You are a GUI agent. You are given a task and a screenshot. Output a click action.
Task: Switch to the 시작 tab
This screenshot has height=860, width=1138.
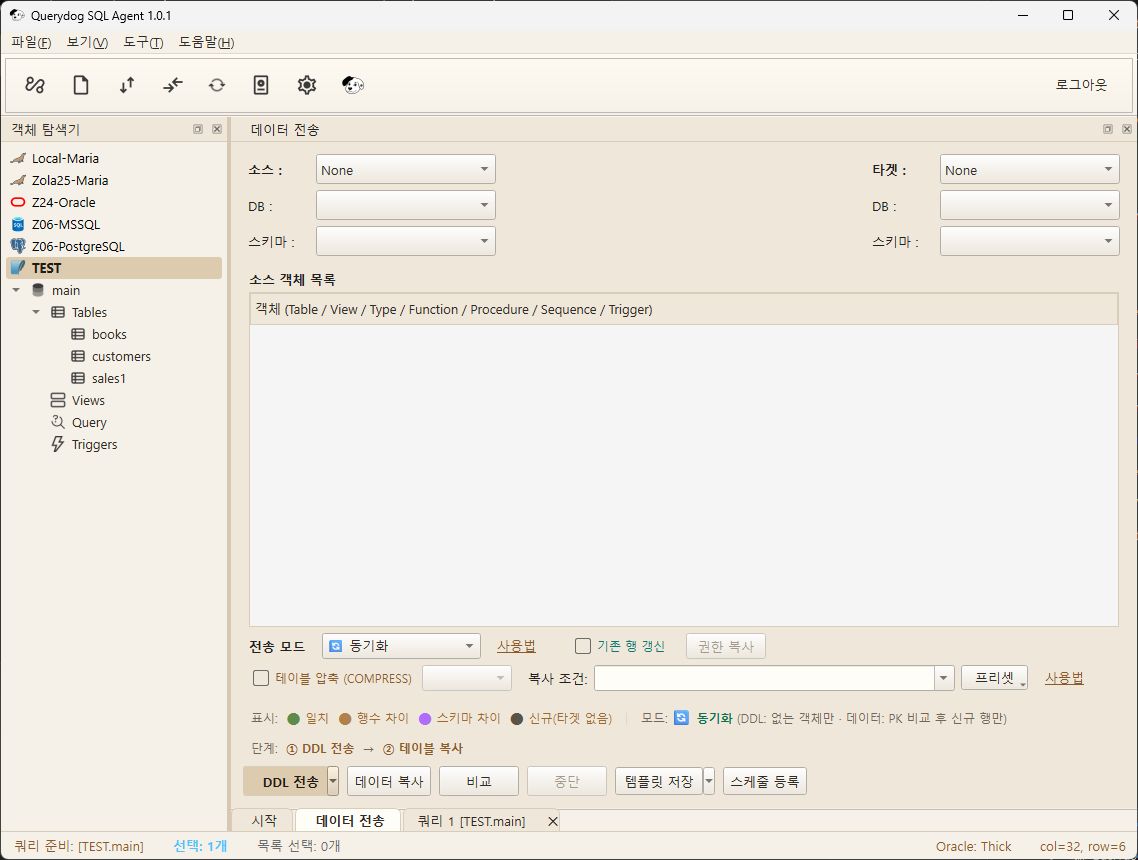[264, 821]
